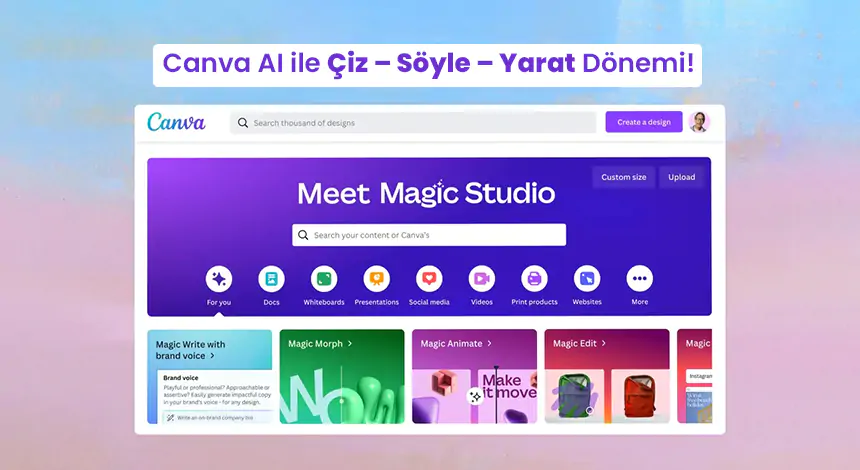Image resolution: width=860 pixels, height=470 pixels.
Task: Select the Print products icon
Action: tap(535, 279)
